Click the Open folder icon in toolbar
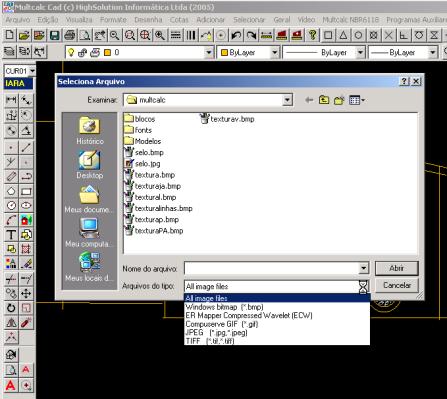This screenshot has height=399, width=447. [24, 35]
